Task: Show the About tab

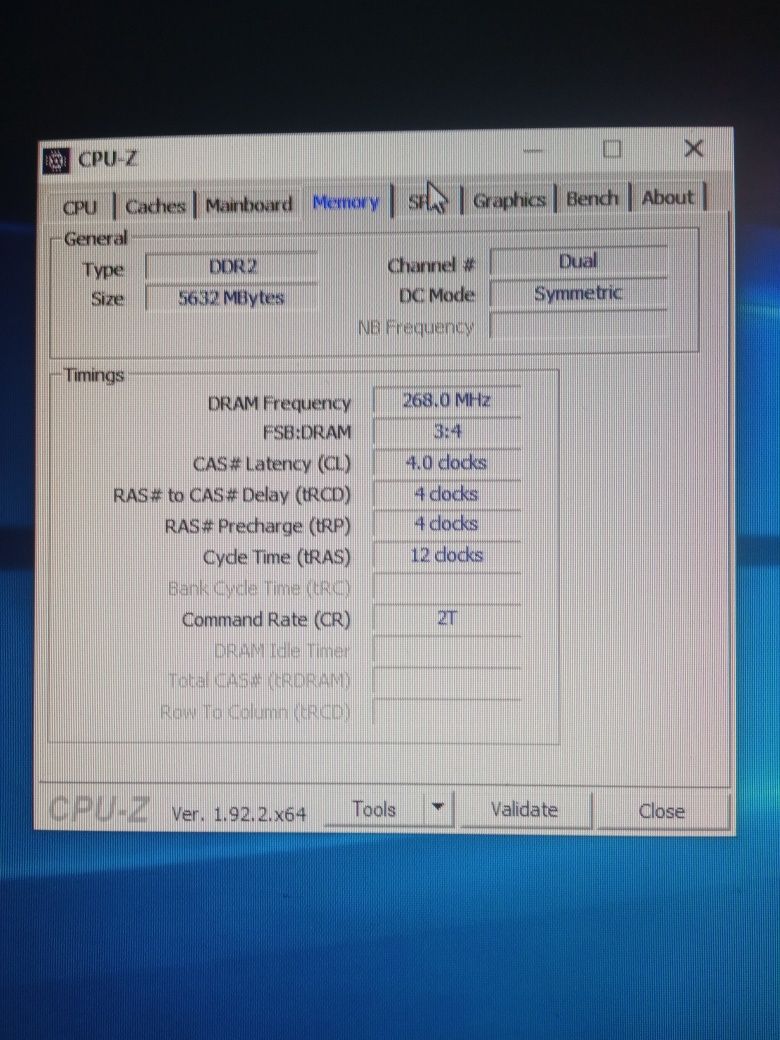Action: point(668,197)
